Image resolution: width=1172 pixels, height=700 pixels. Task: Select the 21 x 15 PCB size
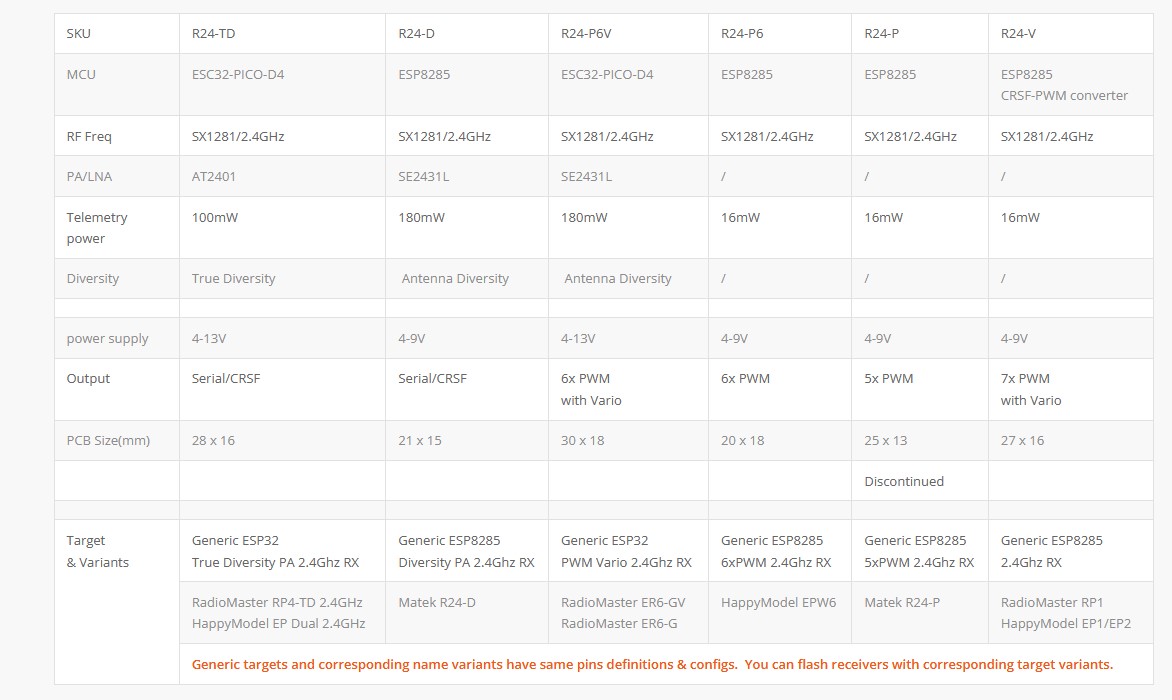click(420, 441)
